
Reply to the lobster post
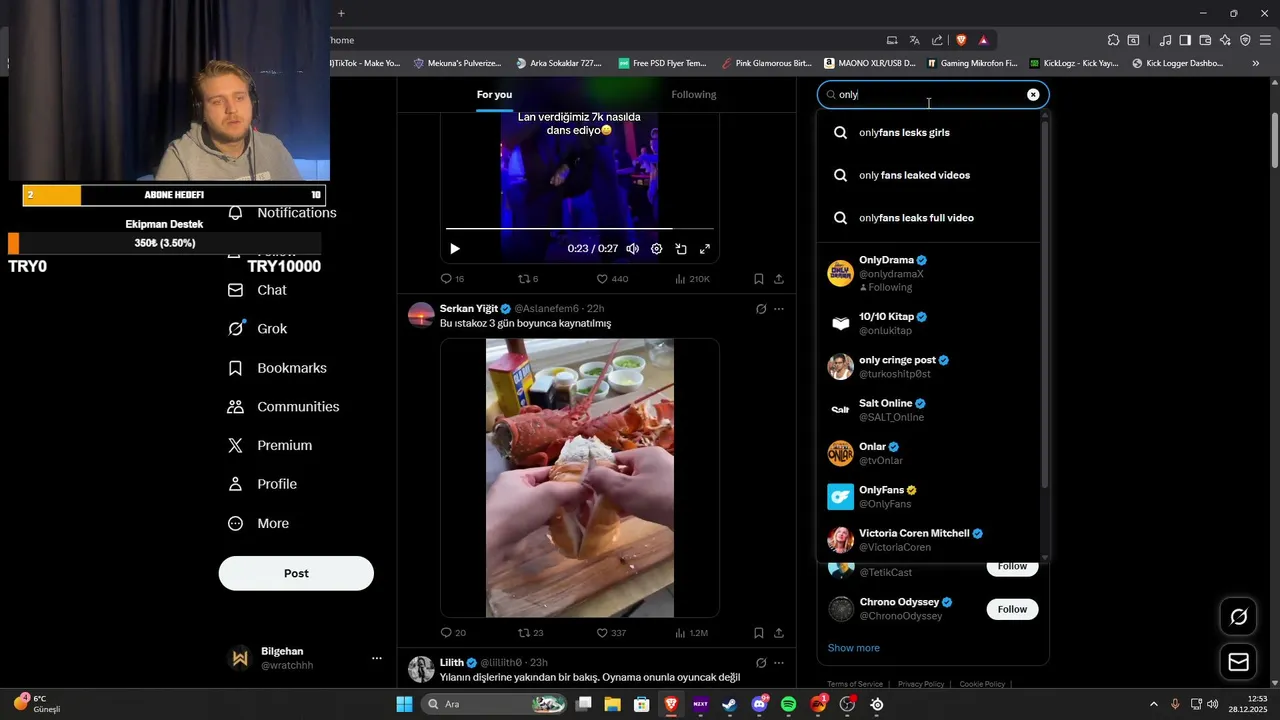pyautogui.click(x=453, y=633)
